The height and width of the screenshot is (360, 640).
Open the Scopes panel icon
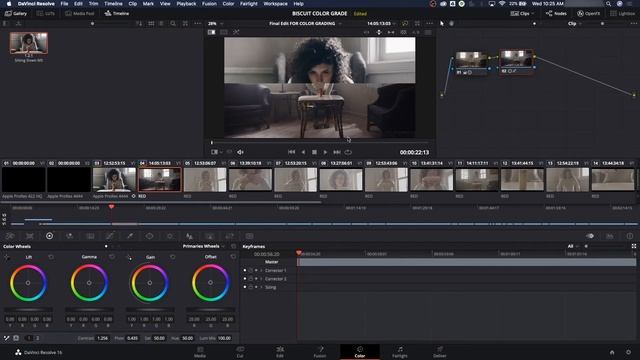pos(610,236)
